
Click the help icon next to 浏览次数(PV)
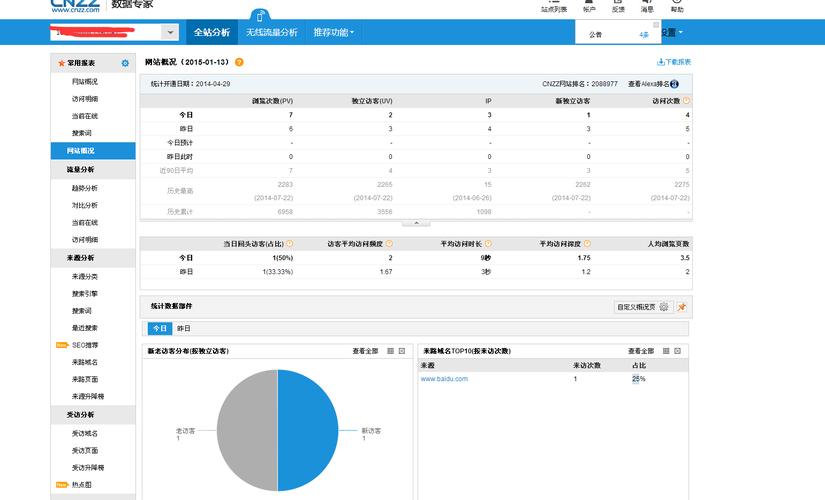point(300,101)
